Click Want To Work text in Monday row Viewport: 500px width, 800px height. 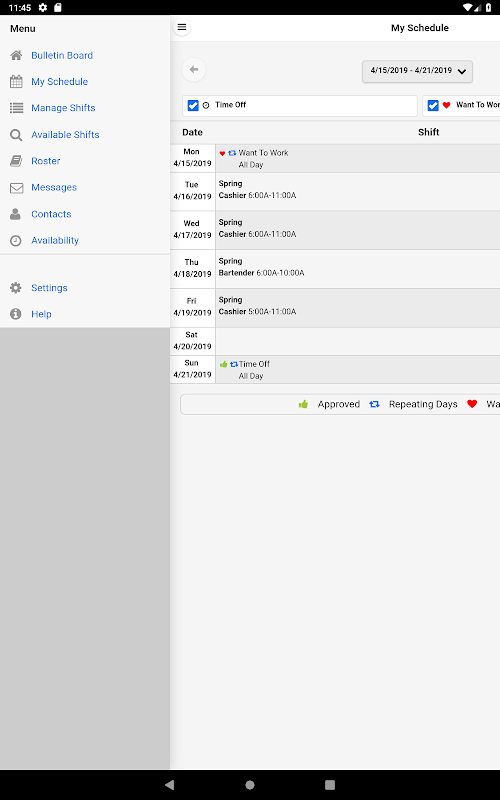coord(263,153)
